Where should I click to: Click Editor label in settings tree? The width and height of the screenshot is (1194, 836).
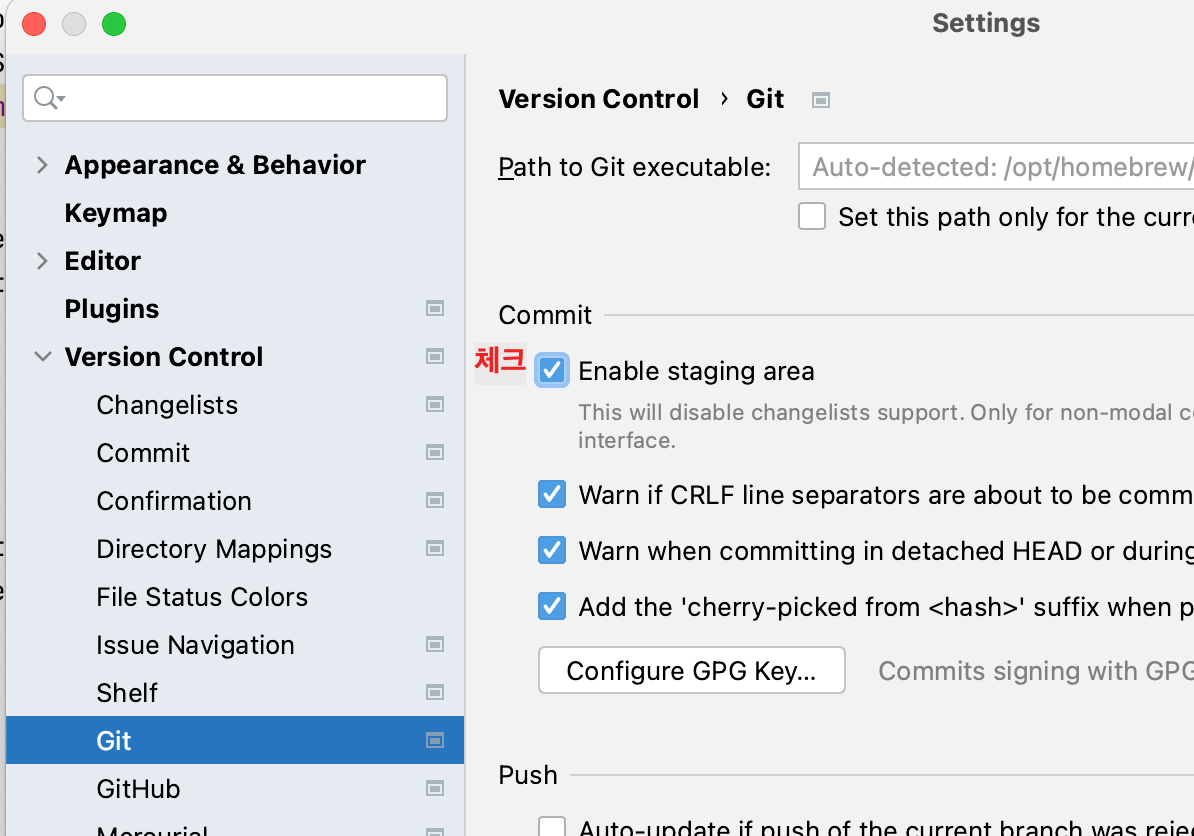coord(102,261)
